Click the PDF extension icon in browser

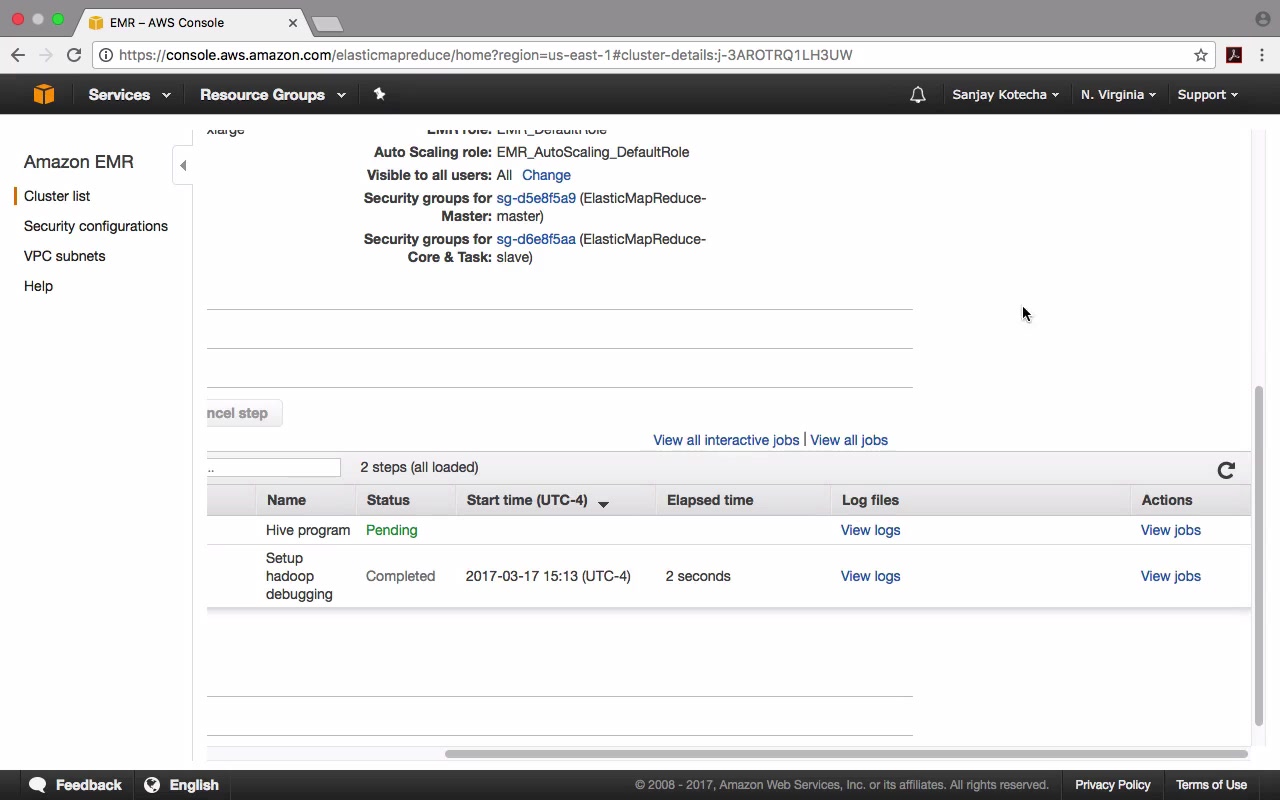1234,55
